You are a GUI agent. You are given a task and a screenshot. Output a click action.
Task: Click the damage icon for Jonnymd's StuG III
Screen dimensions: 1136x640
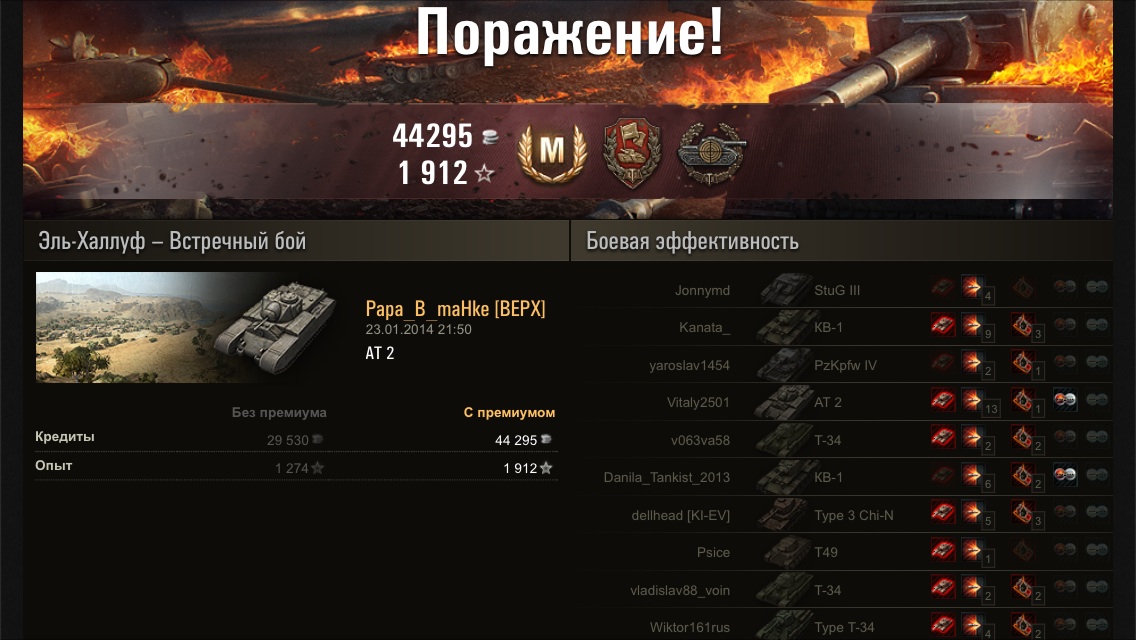coord(972,288)
